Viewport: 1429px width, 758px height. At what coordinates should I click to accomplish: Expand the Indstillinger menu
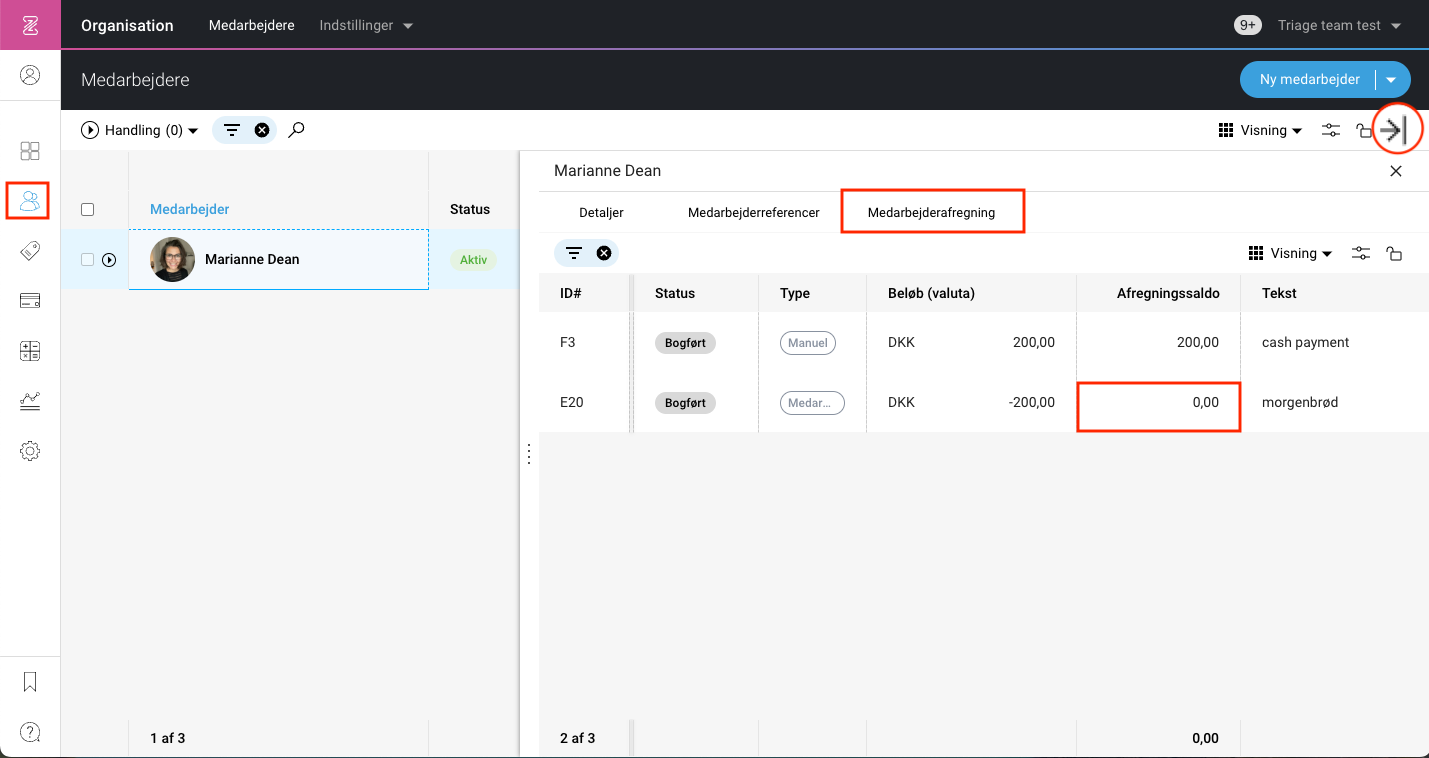(x=366, y=25)
